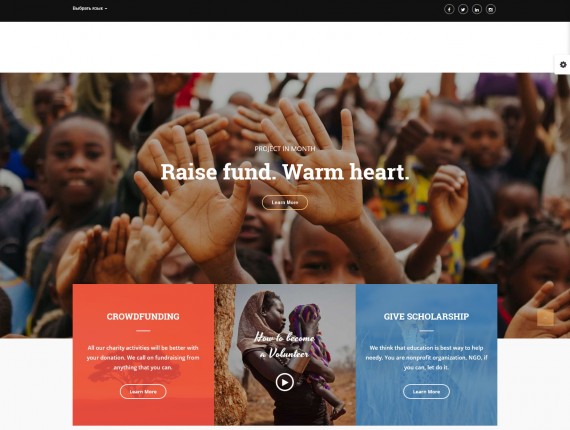Click the PROJECT IN MONTH label
This screenshot has width=570, height=430.
[x=285, y=148]
